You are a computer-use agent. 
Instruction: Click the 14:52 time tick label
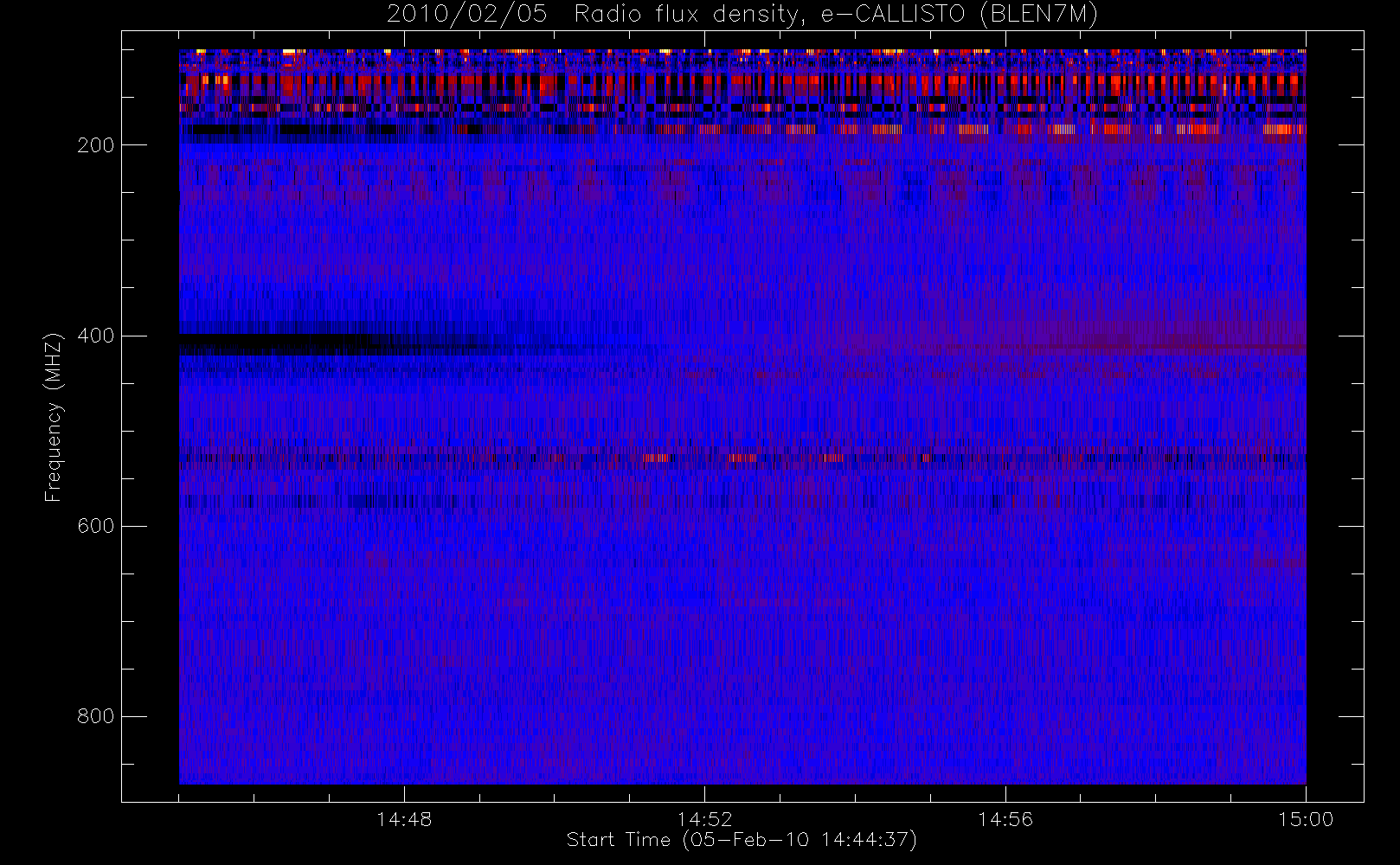click(x=704, y=819)
